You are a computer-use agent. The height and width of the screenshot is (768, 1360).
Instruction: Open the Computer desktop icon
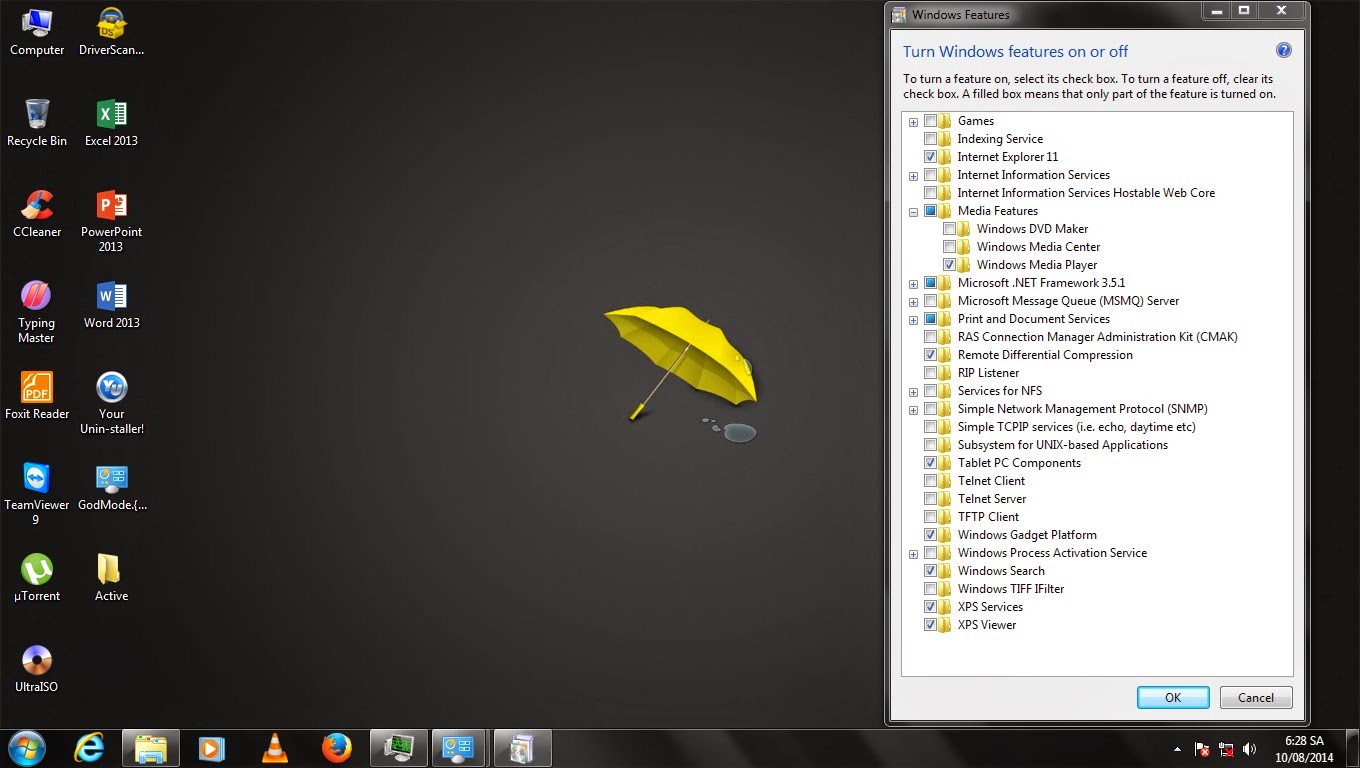click(37, 32)
